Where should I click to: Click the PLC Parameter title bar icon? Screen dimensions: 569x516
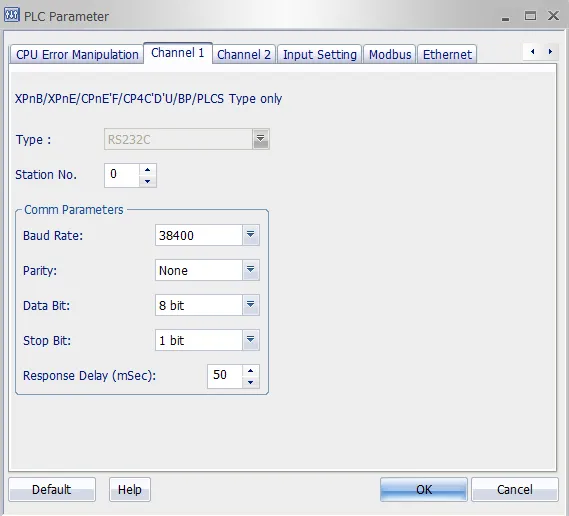point(12,15)
